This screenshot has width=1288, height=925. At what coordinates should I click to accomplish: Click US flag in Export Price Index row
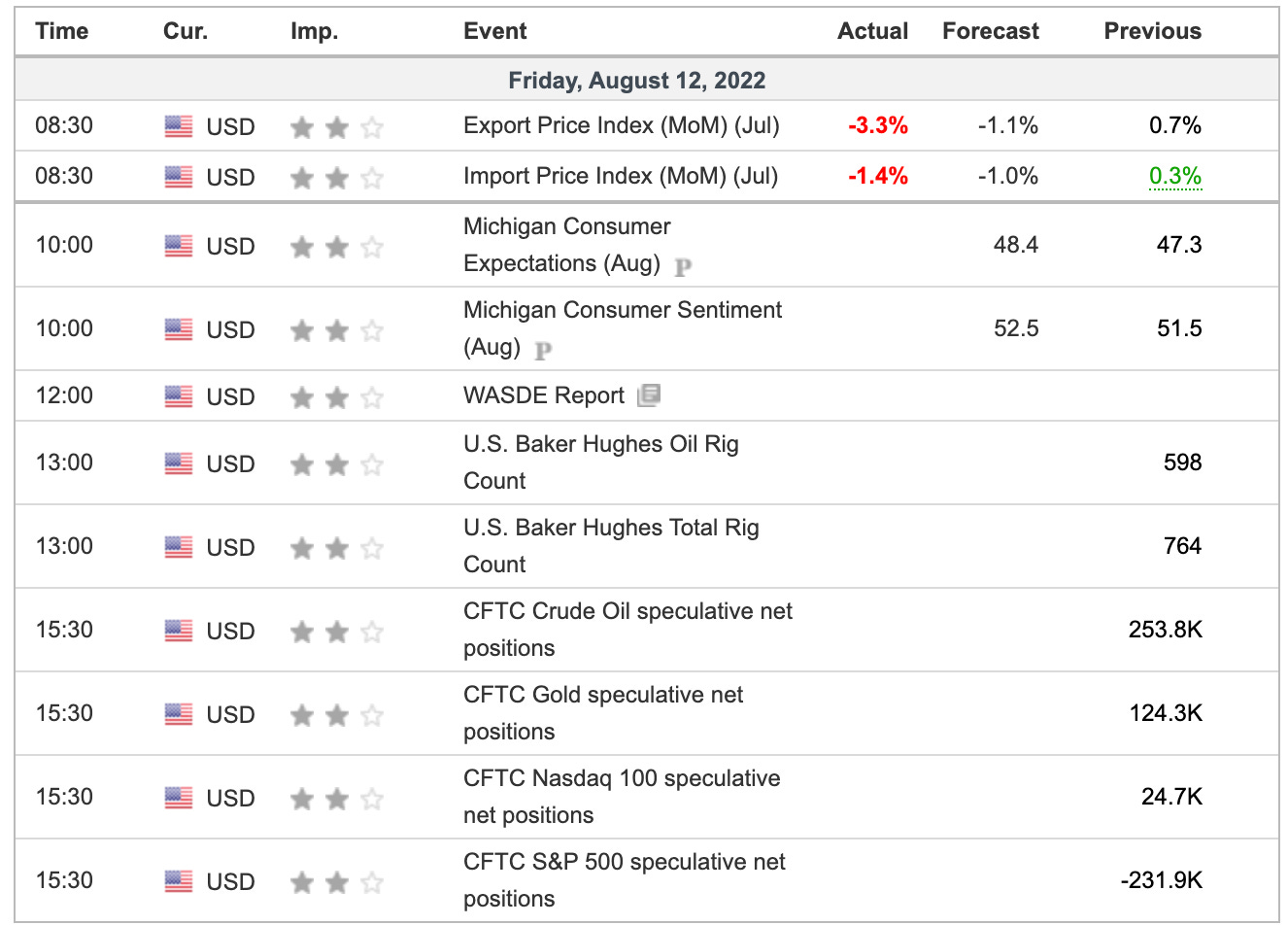coord(179,126)
